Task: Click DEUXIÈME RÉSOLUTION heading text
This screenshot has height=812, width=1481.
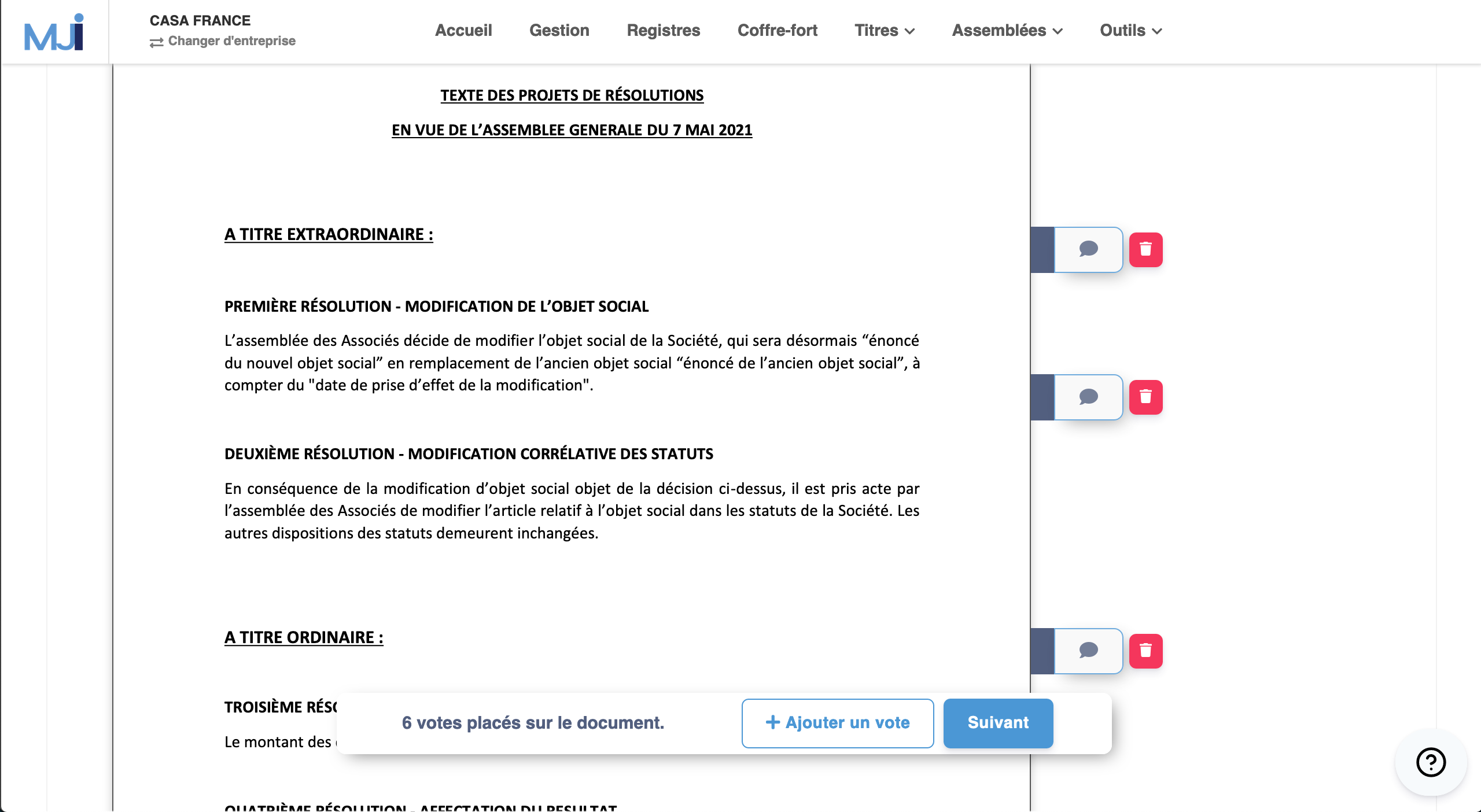Action: (469, 454)
